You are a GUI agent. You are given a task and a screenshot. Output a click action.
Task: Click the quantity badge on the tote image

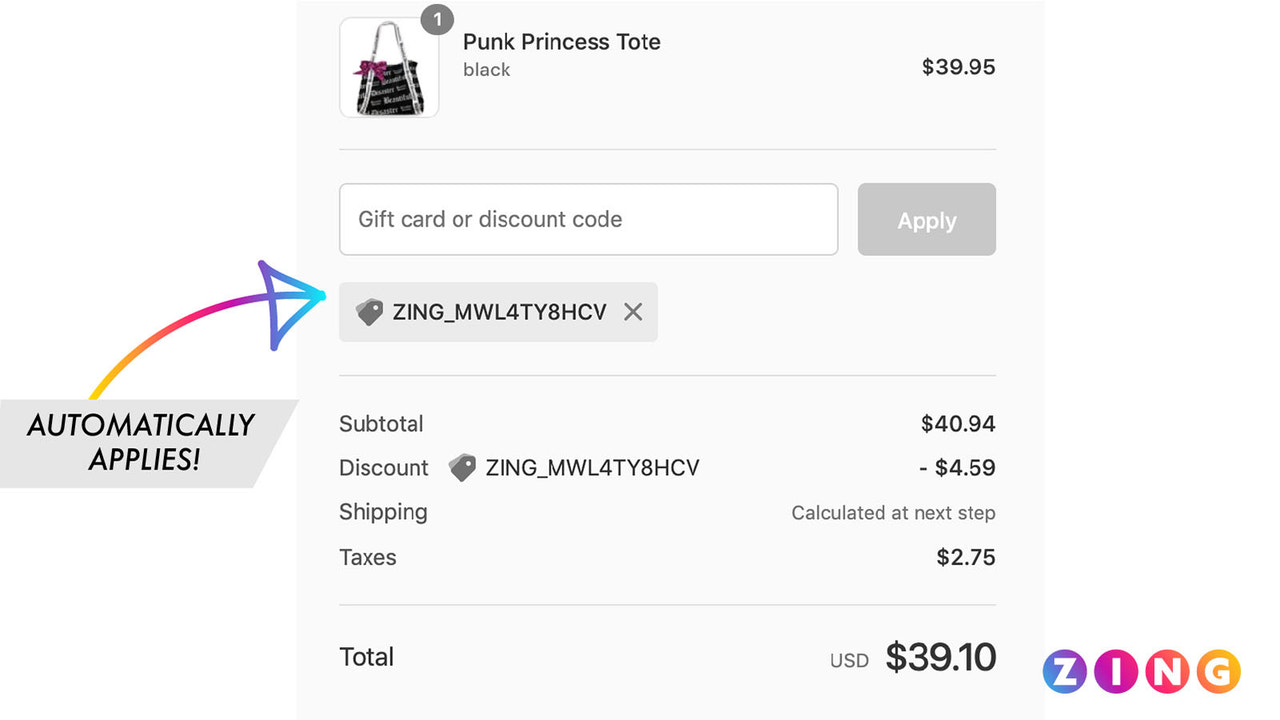point(437,19)
